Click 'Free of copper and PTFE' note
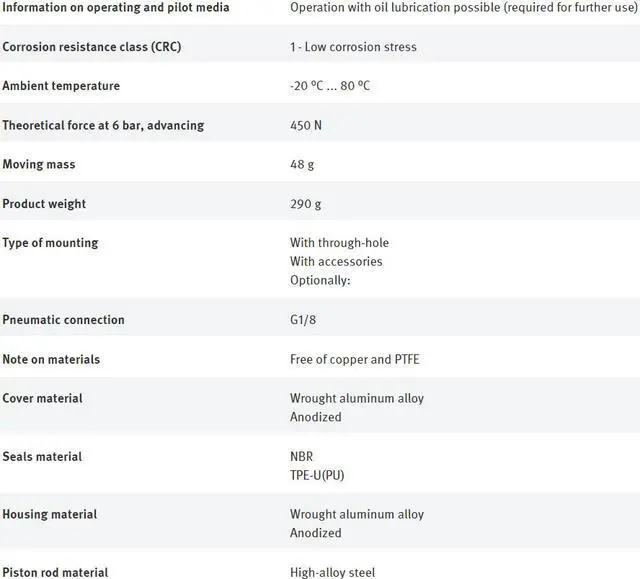This screenshot has height=579, width=640. point(355,359)
